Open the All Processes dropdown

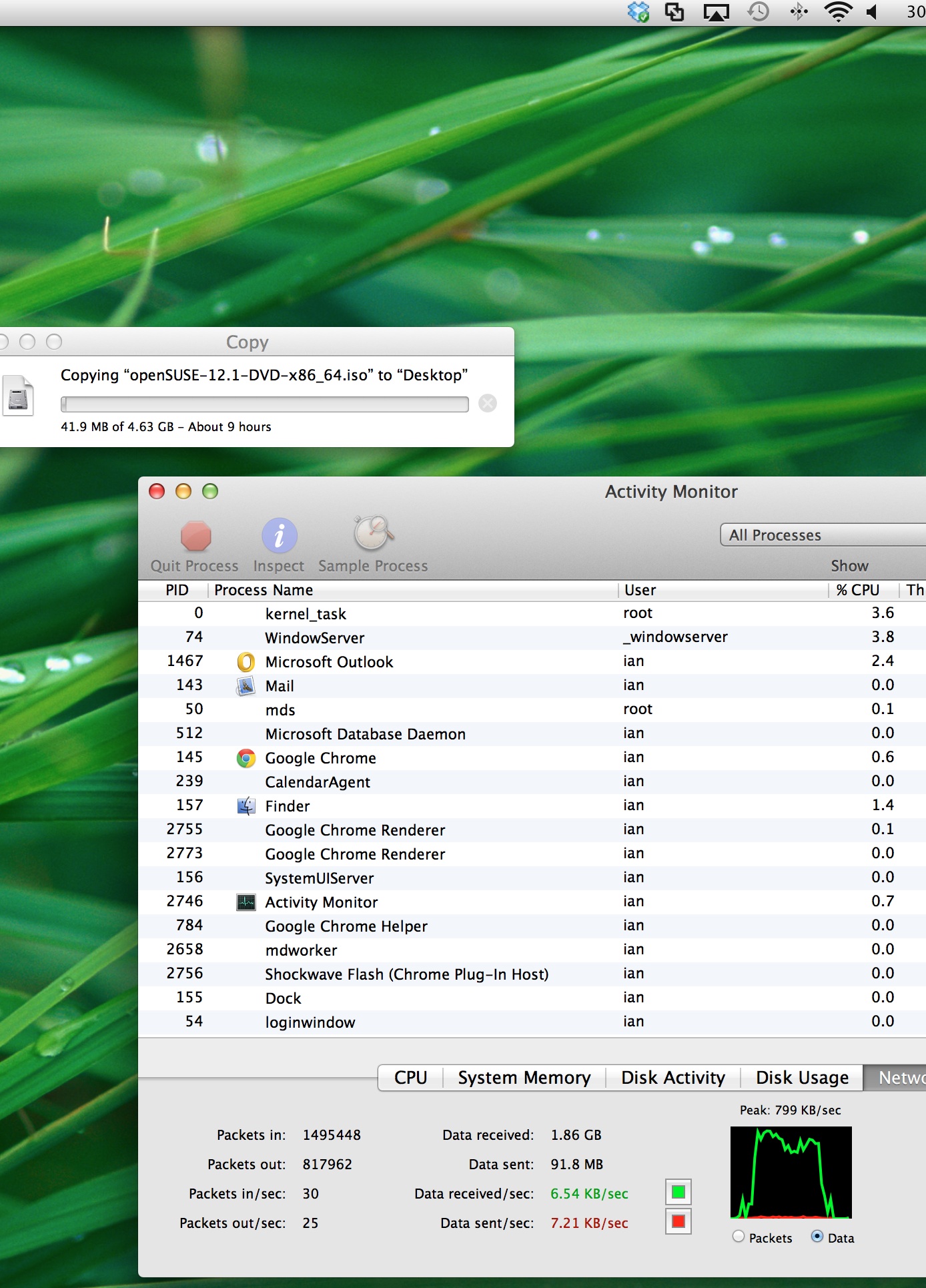[823, 535]
